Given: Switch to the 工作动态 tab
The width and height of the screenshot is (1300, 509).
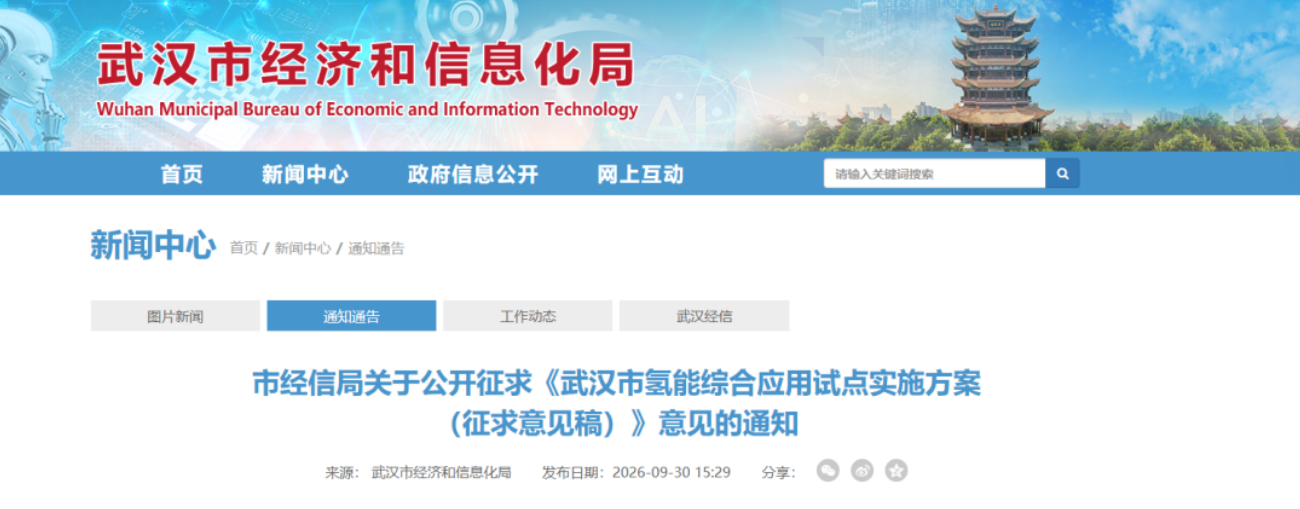Looking at the screenshot, I should coord(528,316).
